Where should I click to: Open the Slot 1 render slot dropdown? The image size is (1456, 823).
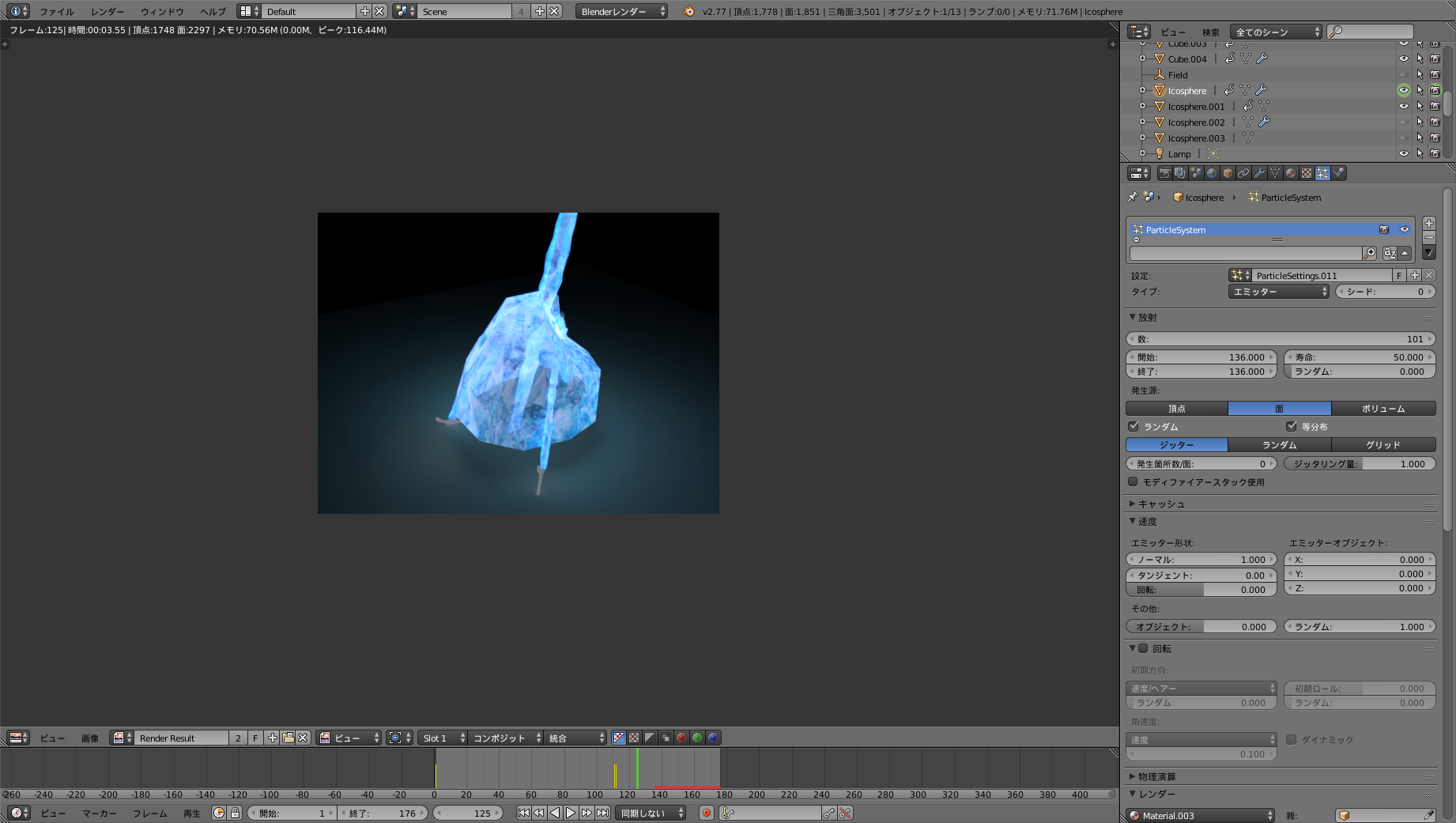pos(443,738)
